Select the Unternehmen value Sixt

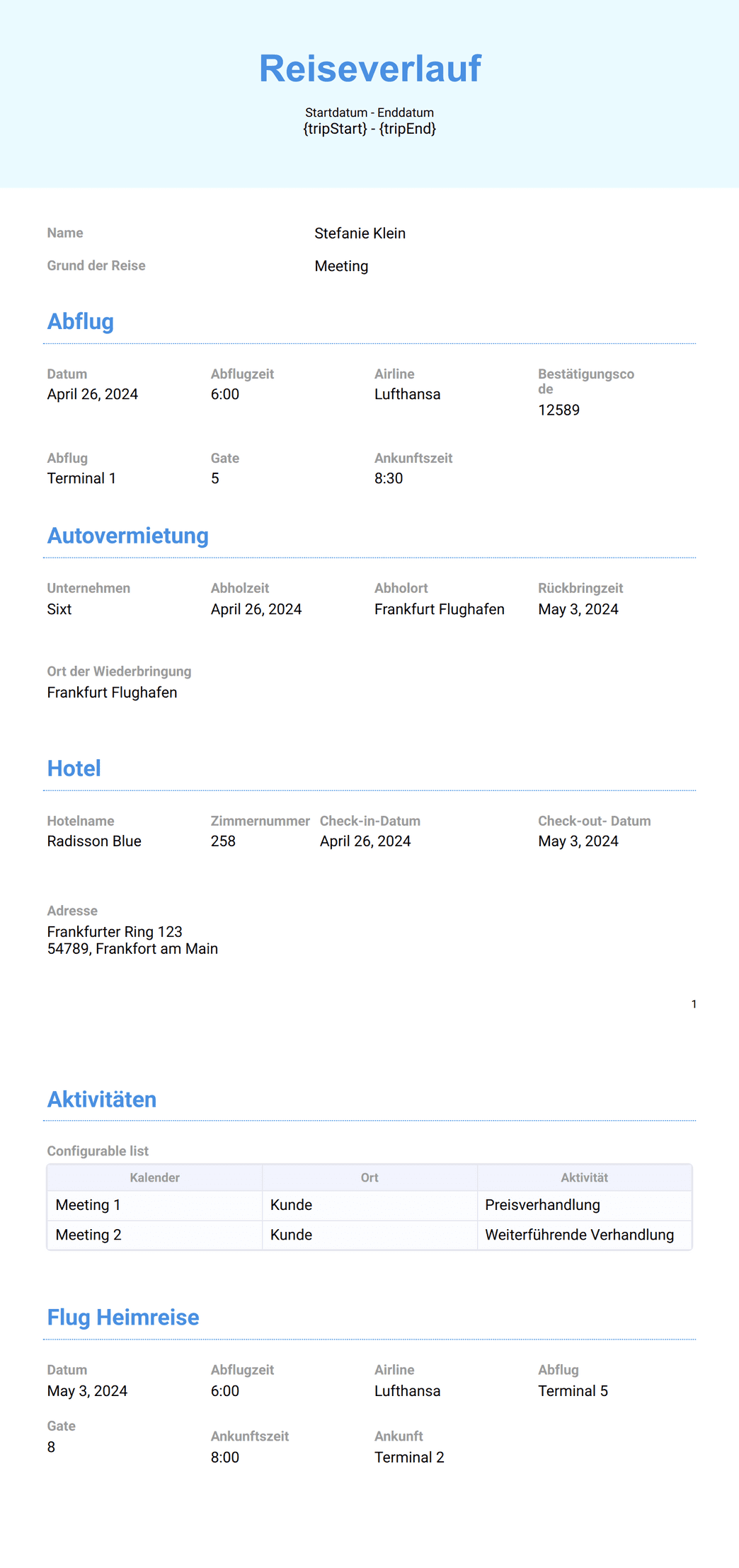pyautogui.click(x=59, y=609)
